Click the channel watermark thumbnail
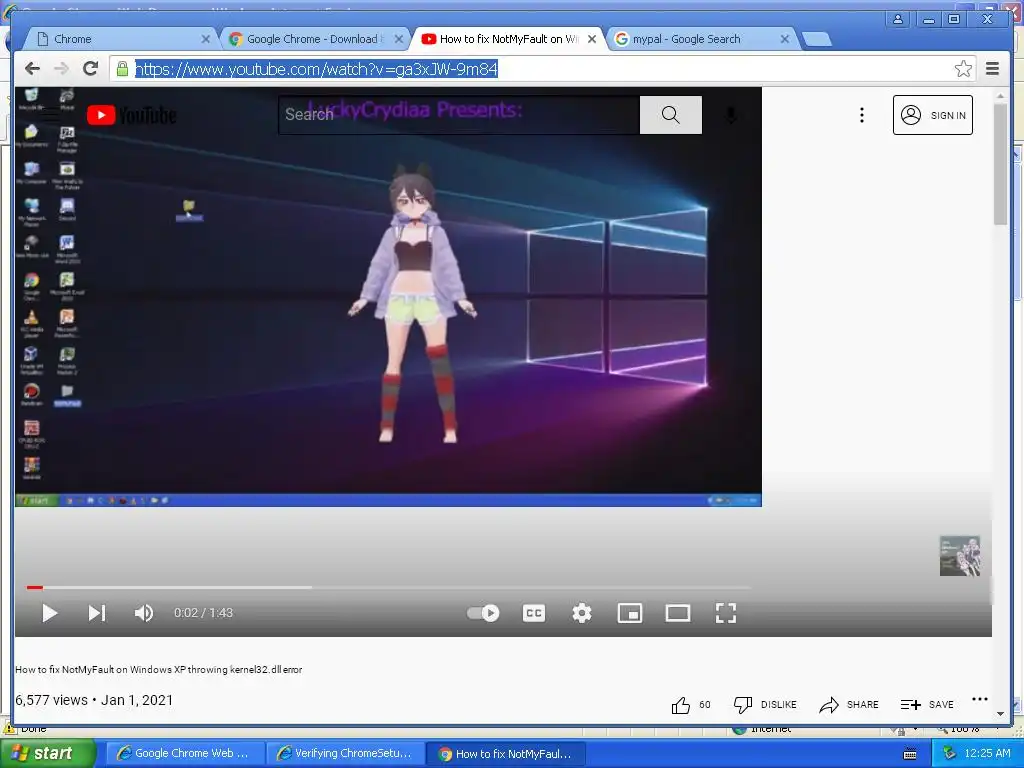 click(959, 556)
